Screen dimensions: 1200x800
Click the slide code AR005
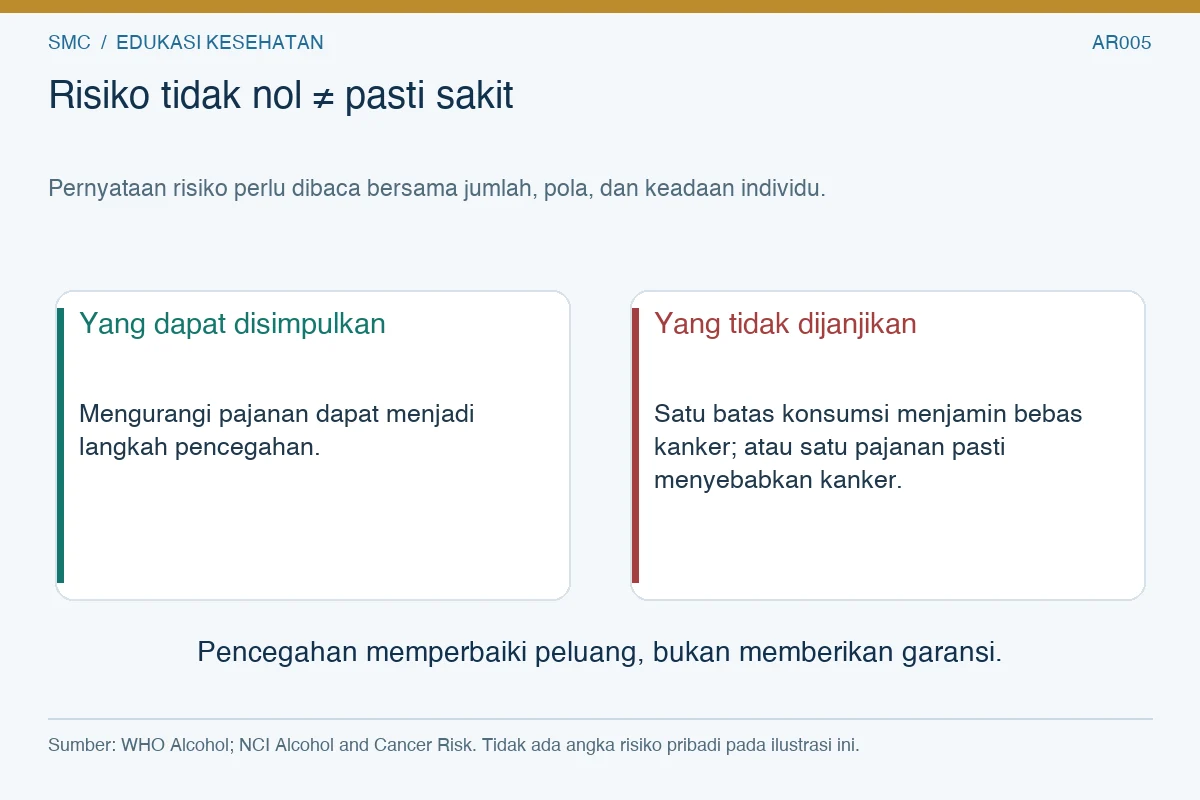pyautogui.click(x=1121, y=43)
